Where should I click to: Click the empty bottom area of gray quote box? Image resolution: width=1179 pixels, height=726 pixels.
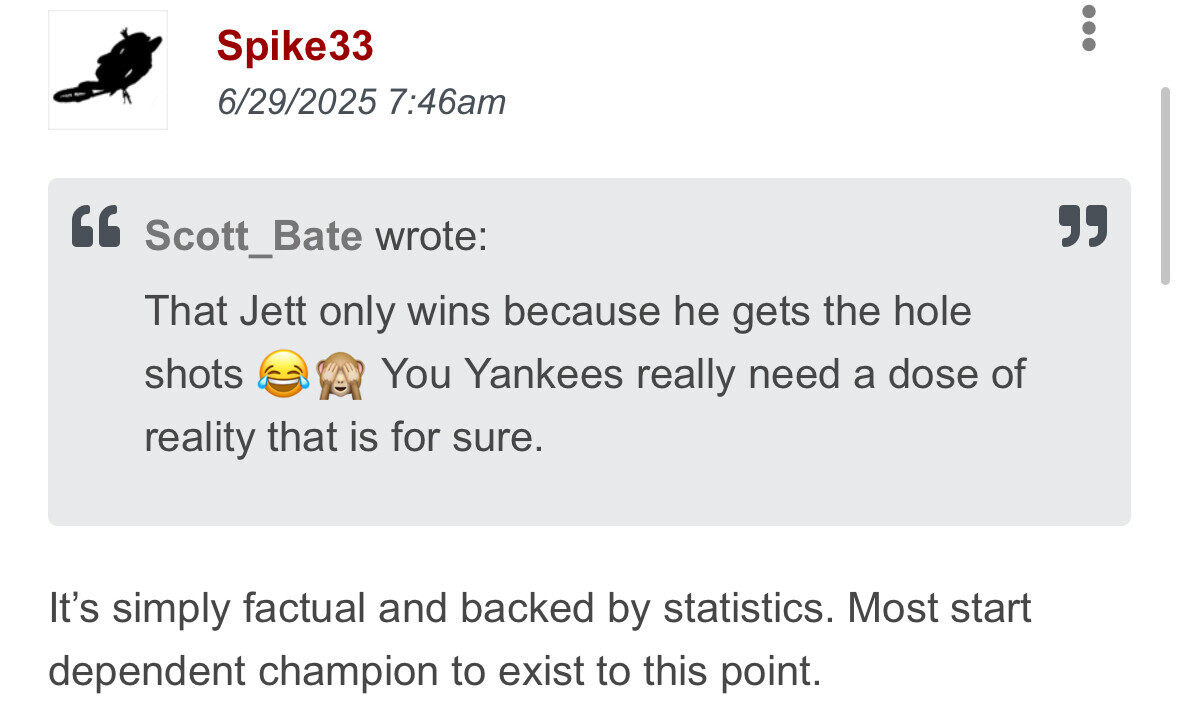tap(589, 495)
